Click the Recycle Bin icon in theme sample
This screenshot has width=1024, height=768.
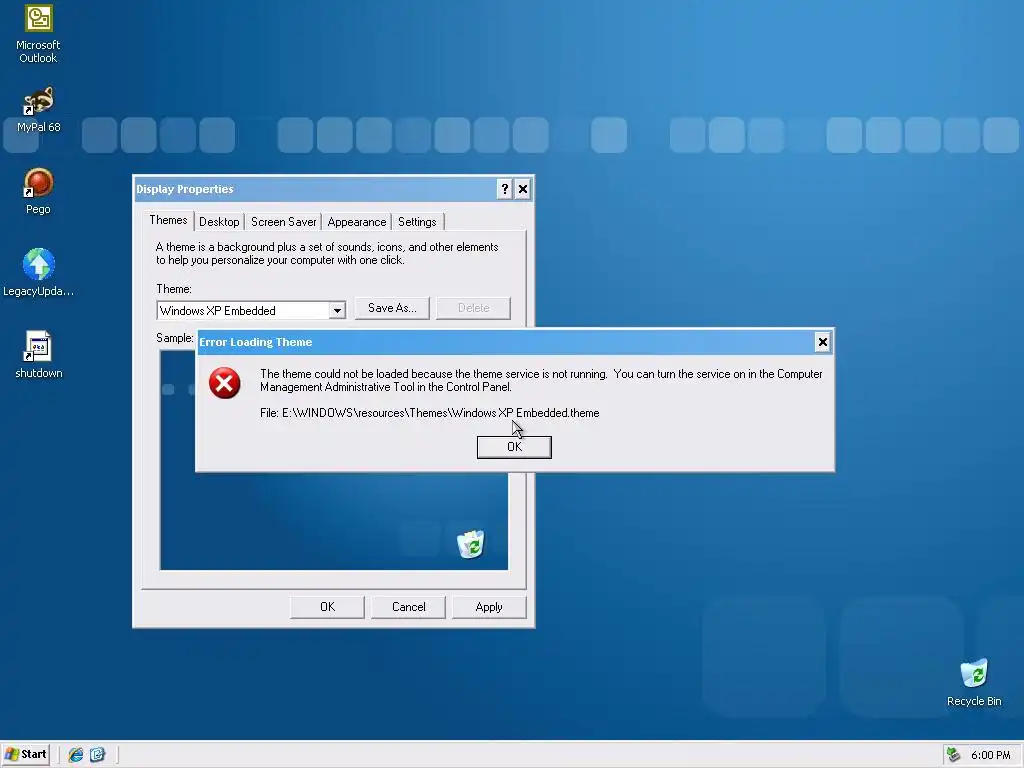tap(470, 544)
